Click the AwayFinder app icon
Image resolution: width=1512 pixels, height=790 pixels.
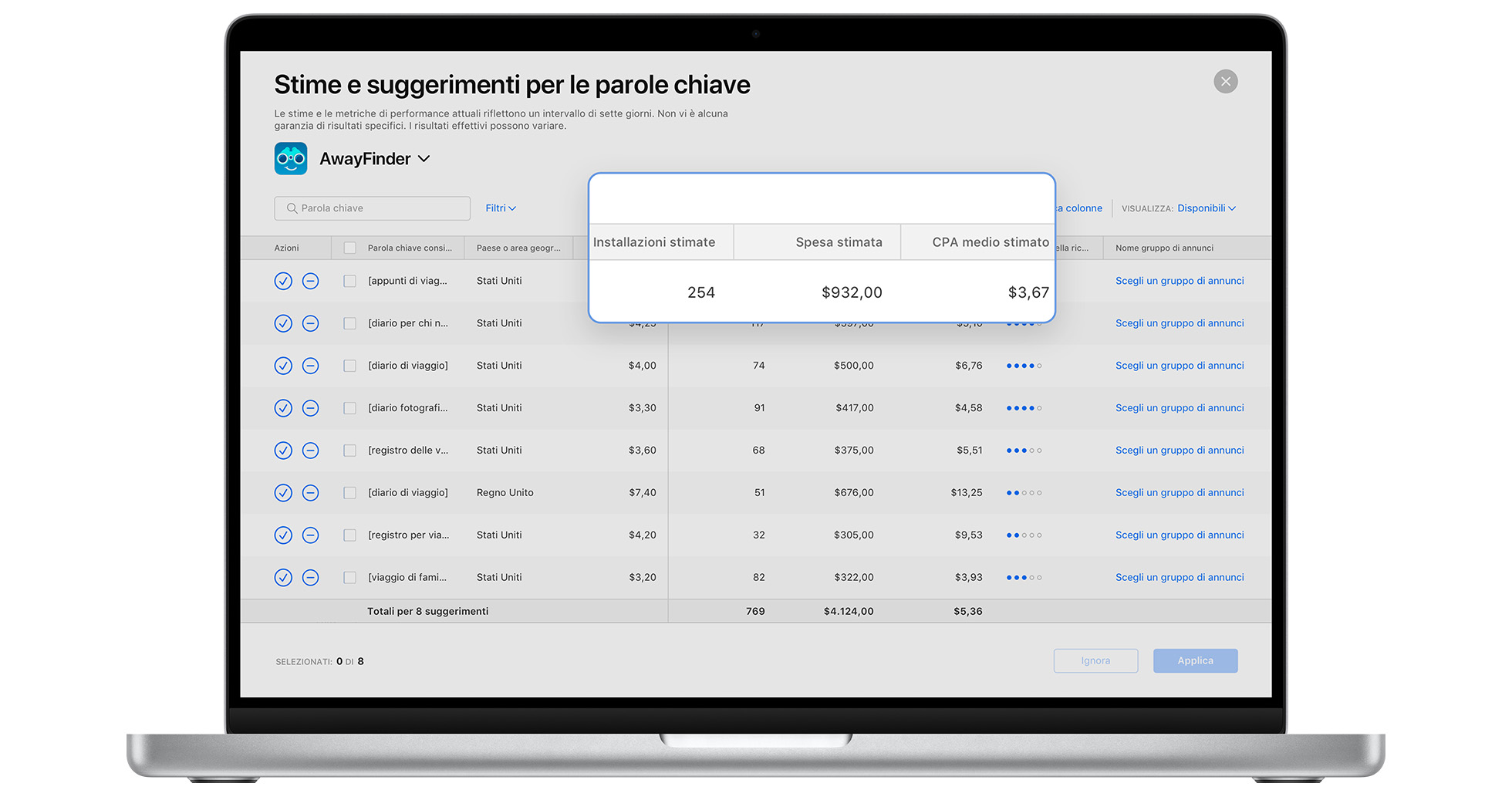point(291,159)
